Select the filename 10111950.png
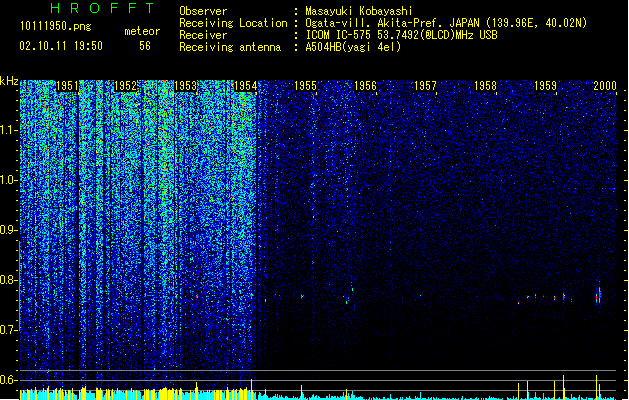 tap(56, 26)
